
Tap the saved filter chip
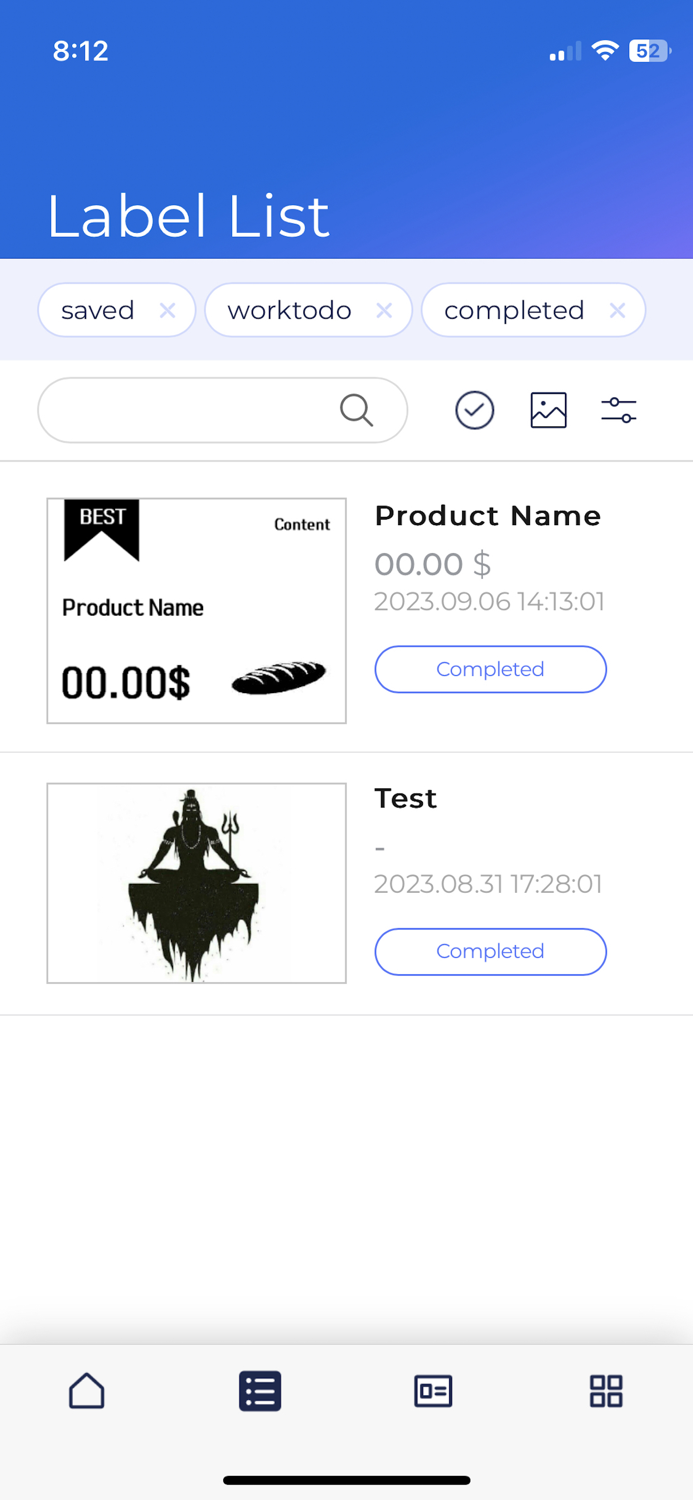pos(97,310)
